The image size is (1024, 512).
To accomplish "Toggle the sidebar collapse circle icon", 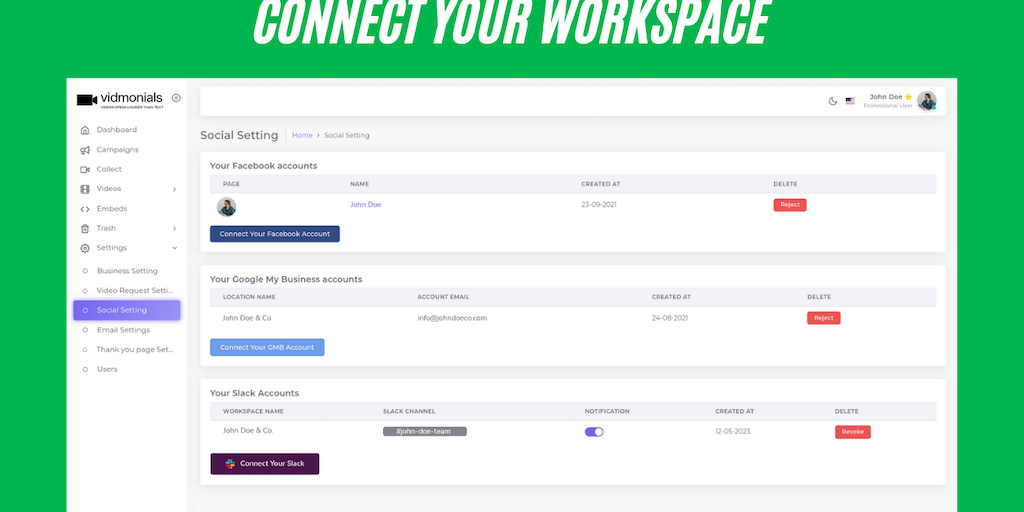I will (176, 98).
